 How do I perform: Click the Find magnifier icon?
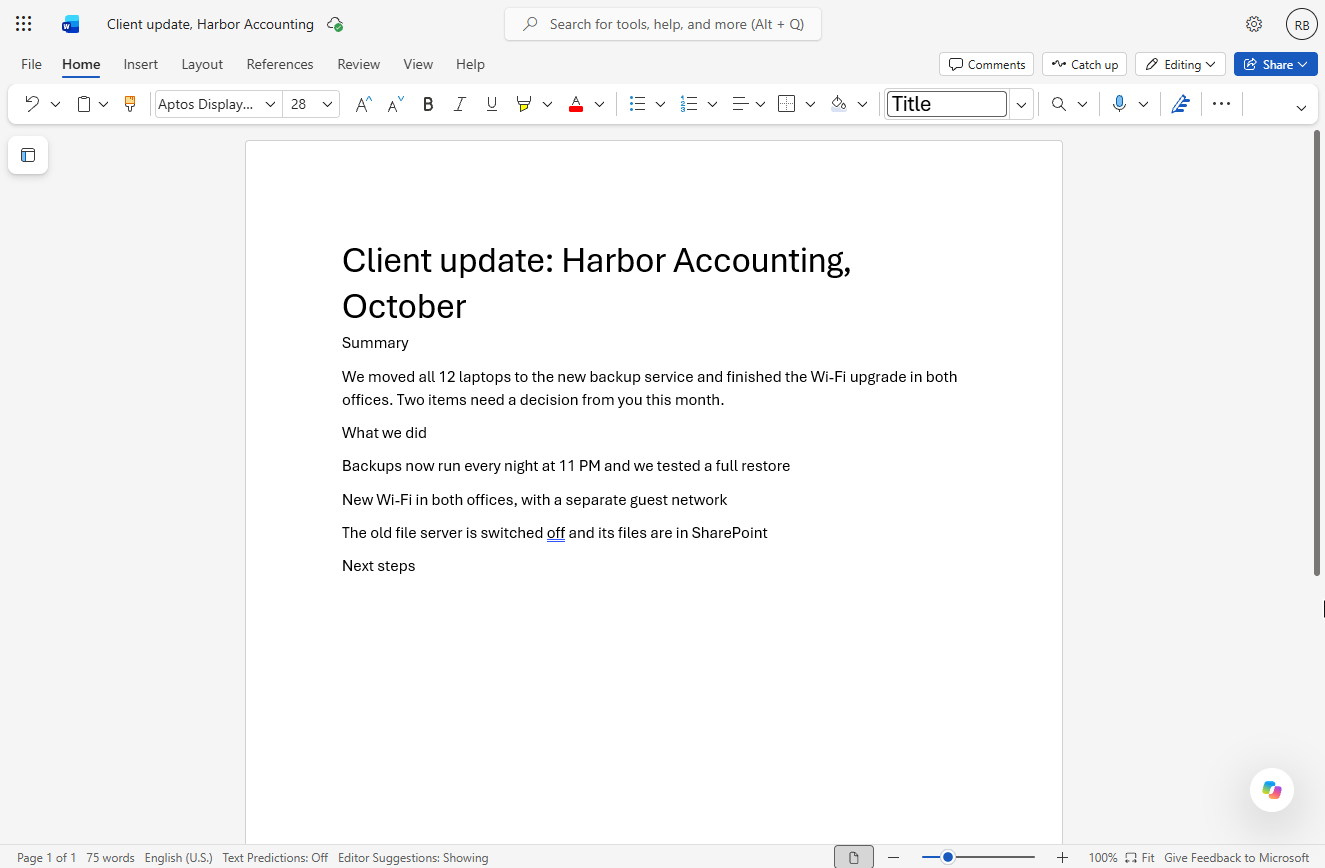coord(1059,104)
